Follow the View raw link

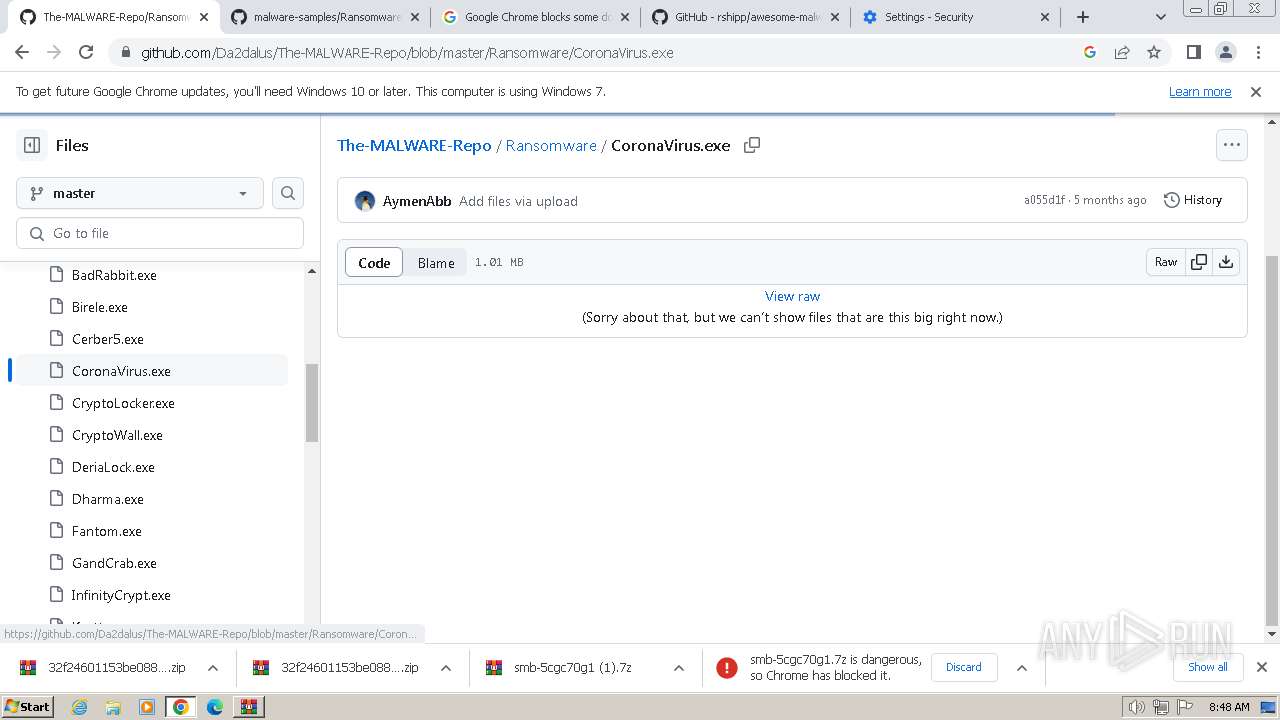click(792, 296)
